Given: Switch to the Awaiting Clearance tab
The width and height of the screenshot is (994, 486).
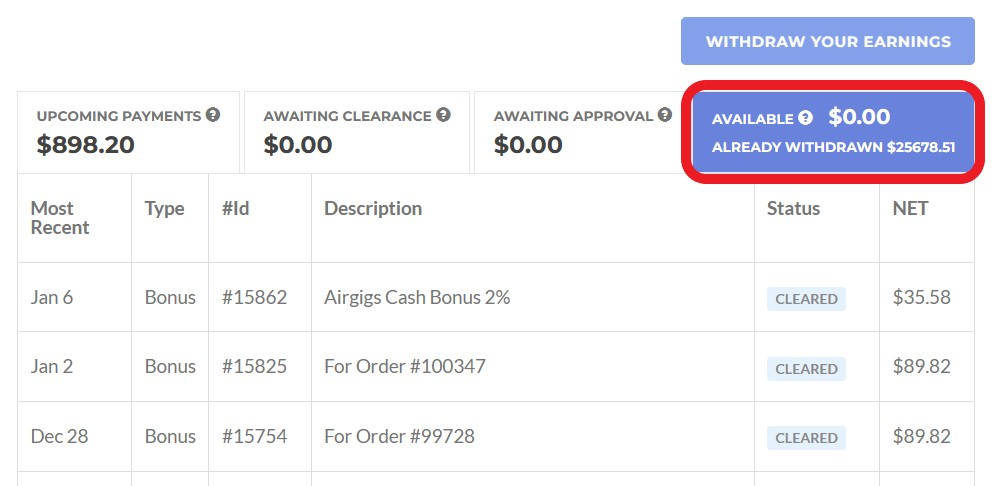Looking at the screenshot, I should 357,132.
